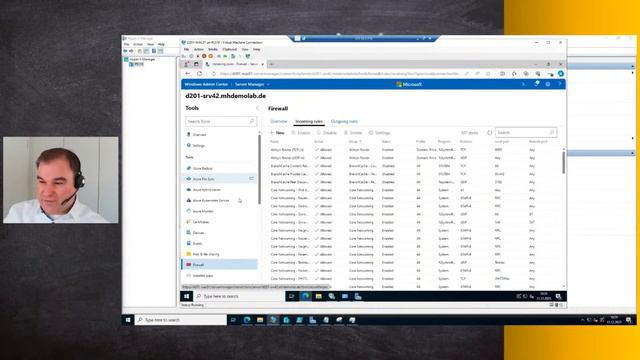Click the browser reload button
This screenshot has height=360, width=640.
[199, 74]
